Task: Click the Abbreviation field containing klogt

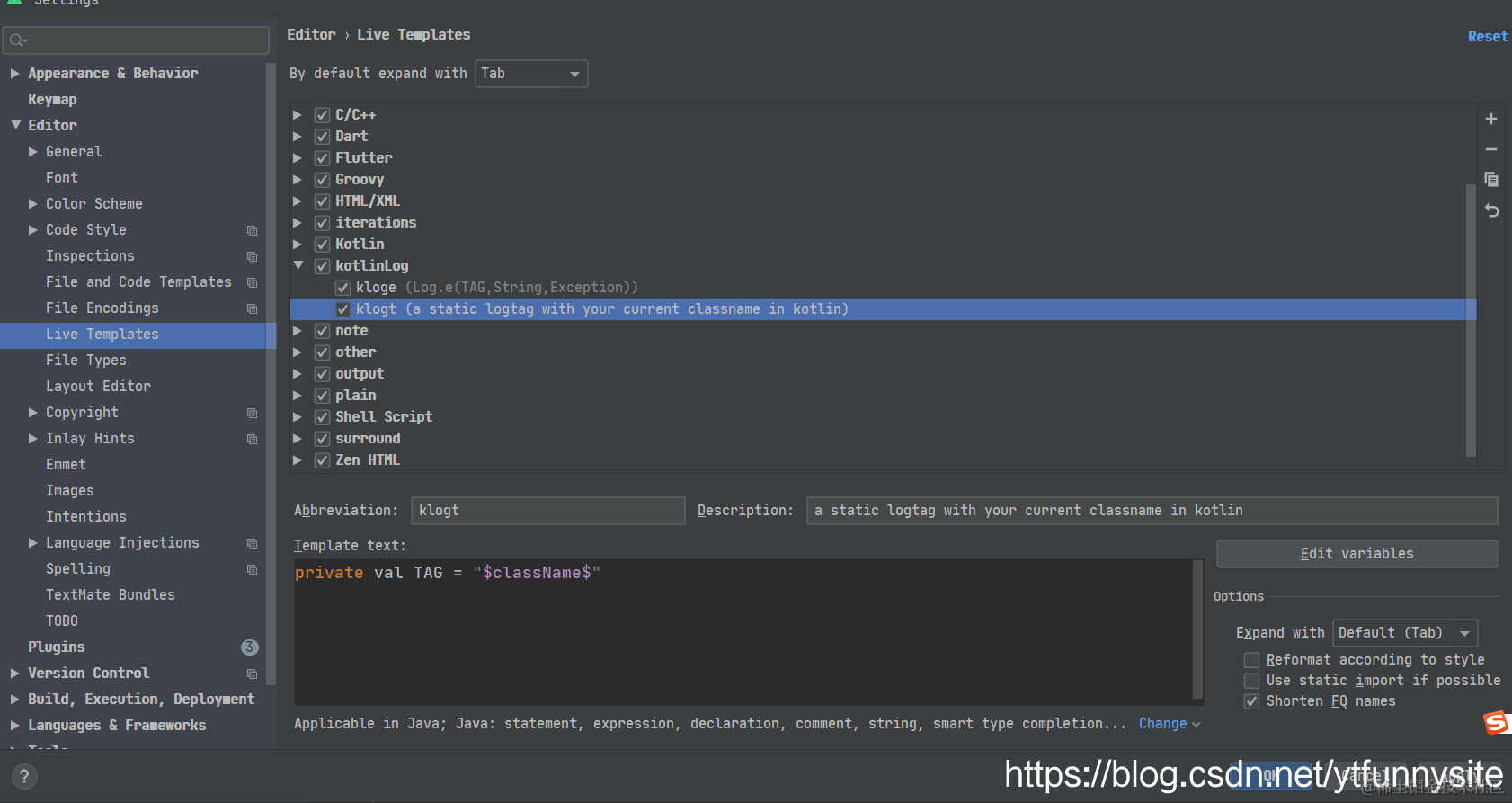Action: (547, 511)
